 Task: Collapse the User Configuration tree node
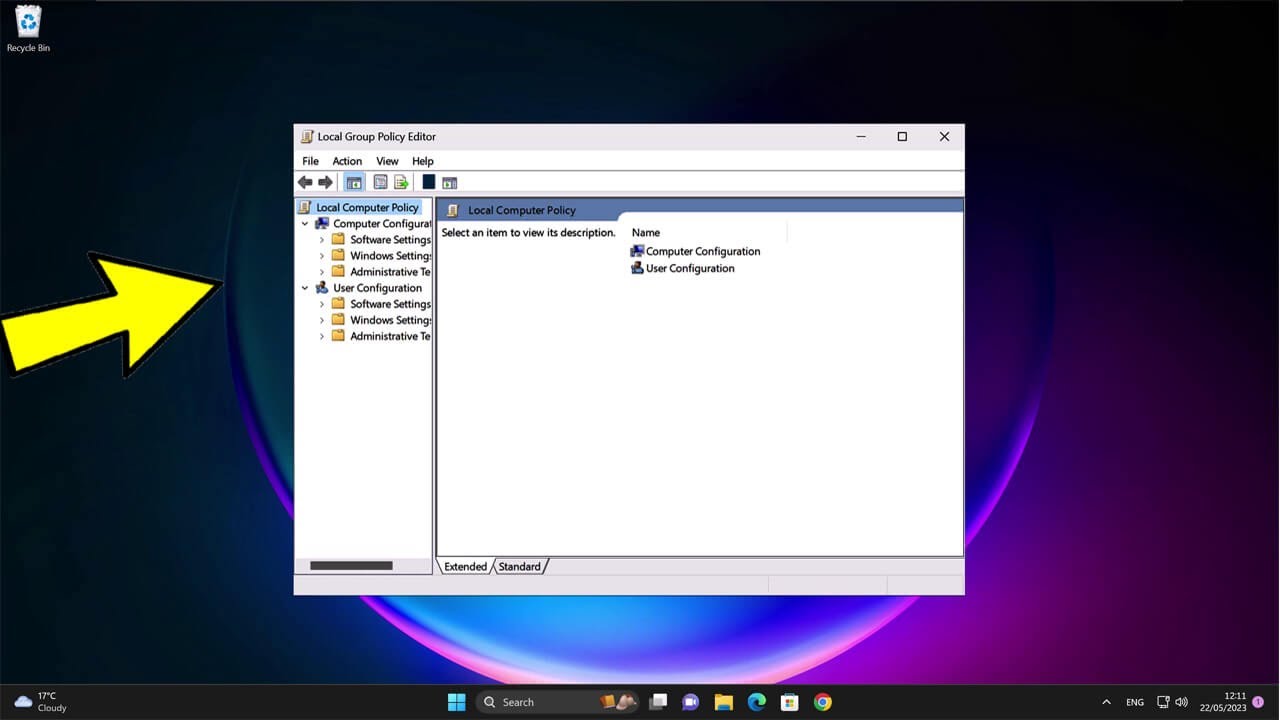(x=305, y=288)
